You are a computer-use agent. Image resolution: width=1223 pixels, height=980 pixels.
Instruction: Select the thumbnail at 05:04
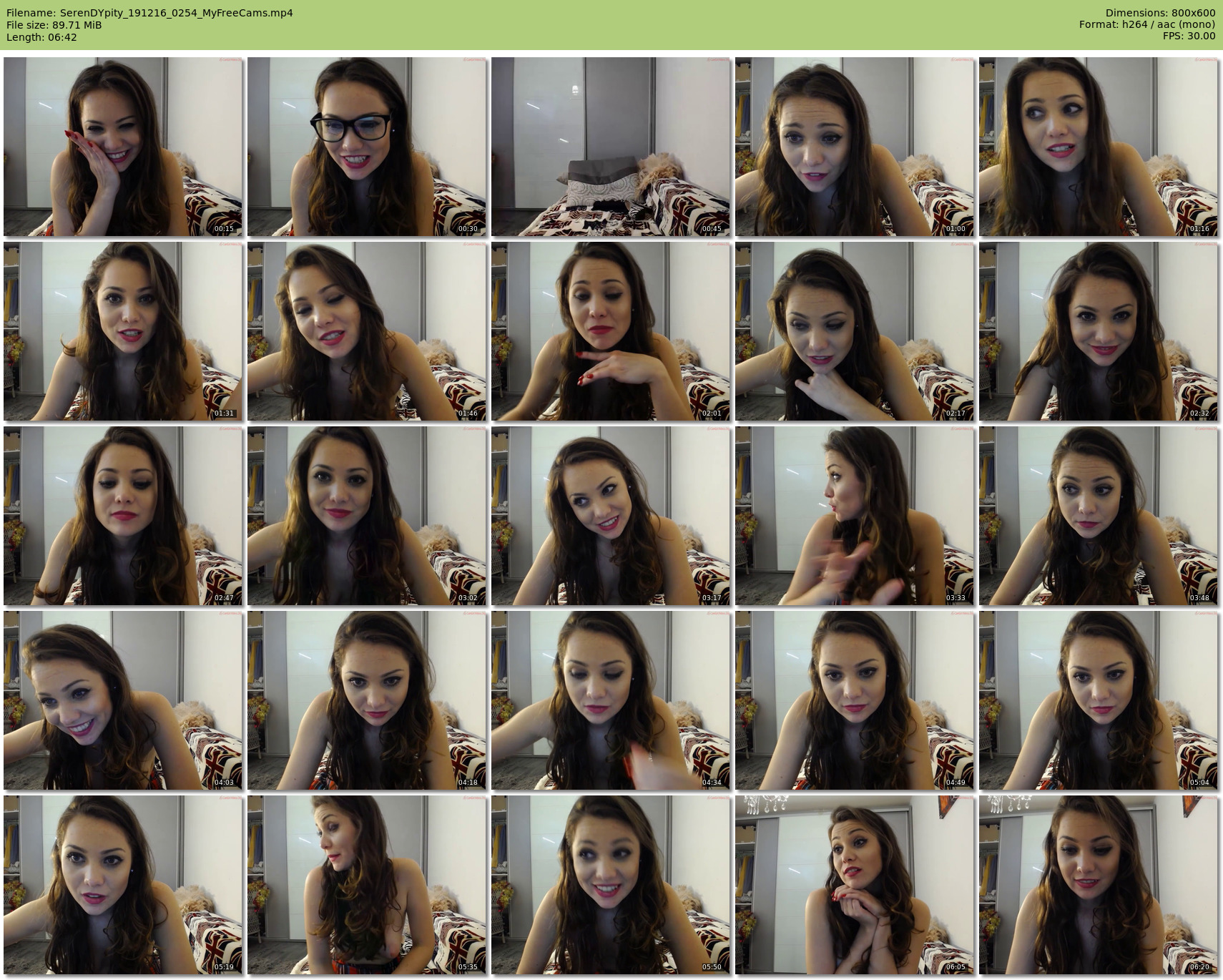(x=1099, y=700)
